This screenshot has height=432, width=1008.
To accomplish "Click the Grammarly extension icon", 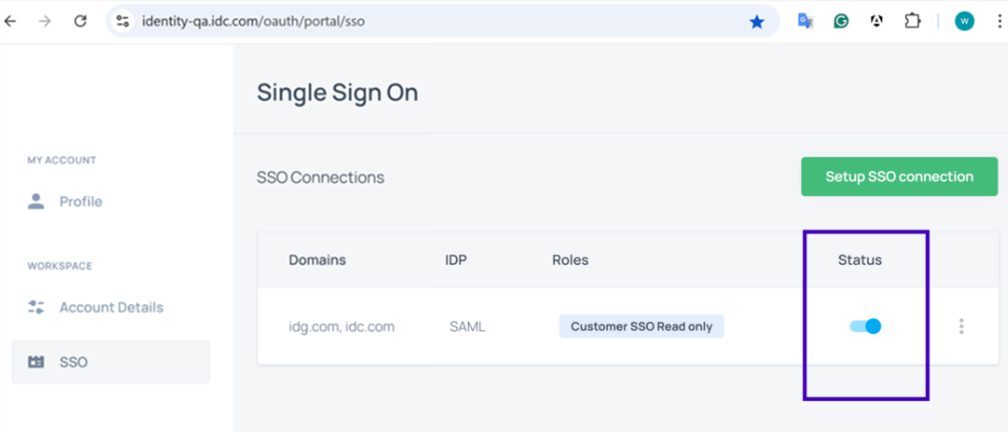I will [x=841, y=21].
